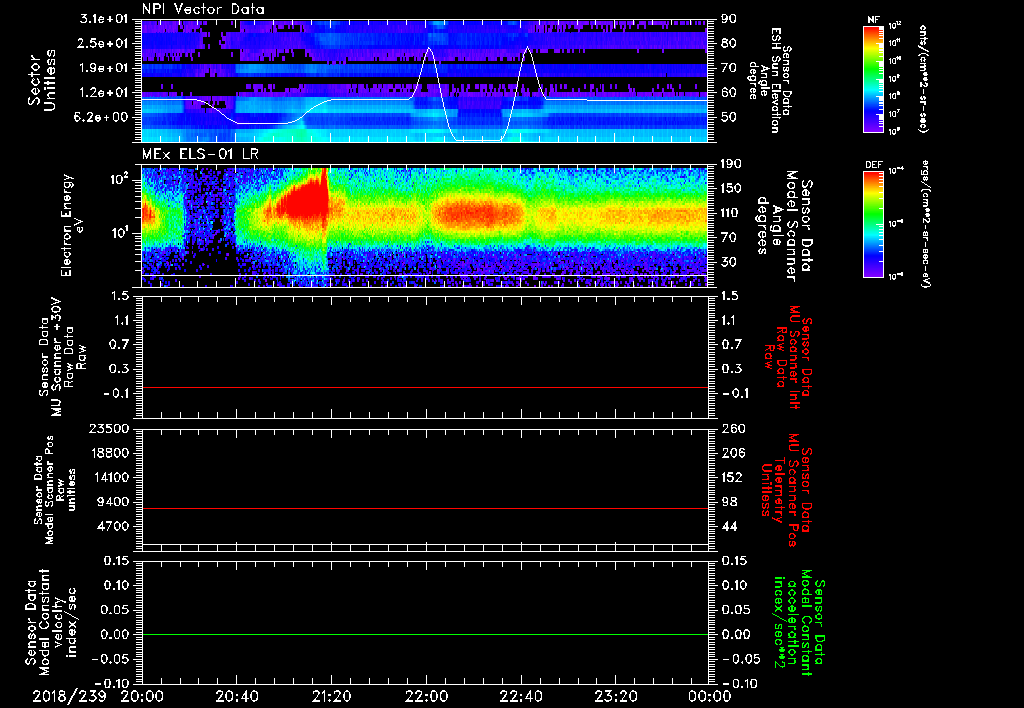Click the 23500 scanner position axis value
This screenshot has height=708, width=1024.
tap(108, 428)
